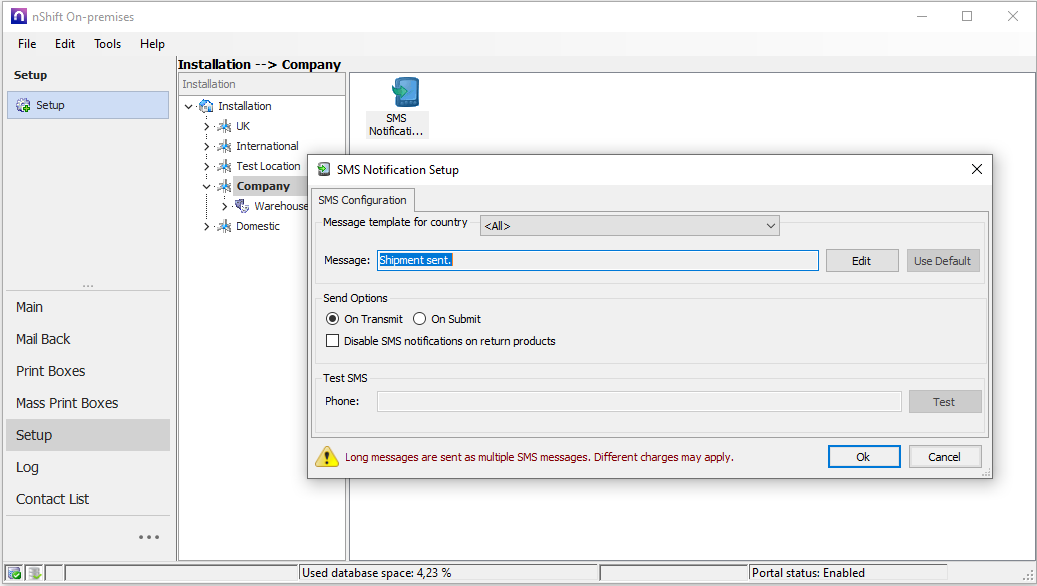
Task: Open the Tools menu
Action: pyautogui.click(x=107, y=43)
